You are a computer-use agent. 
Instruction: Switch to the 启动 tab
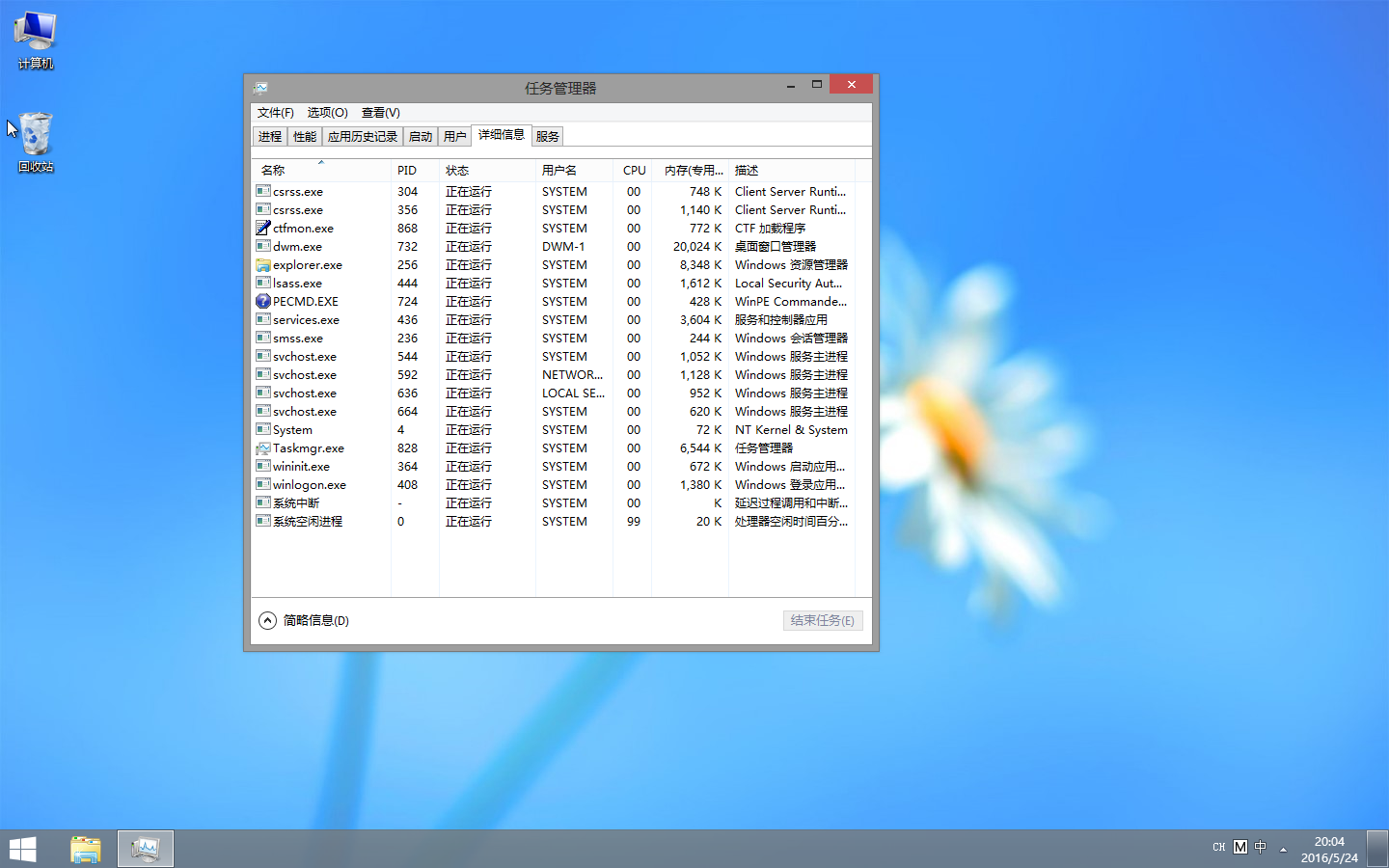click(421, 137)
